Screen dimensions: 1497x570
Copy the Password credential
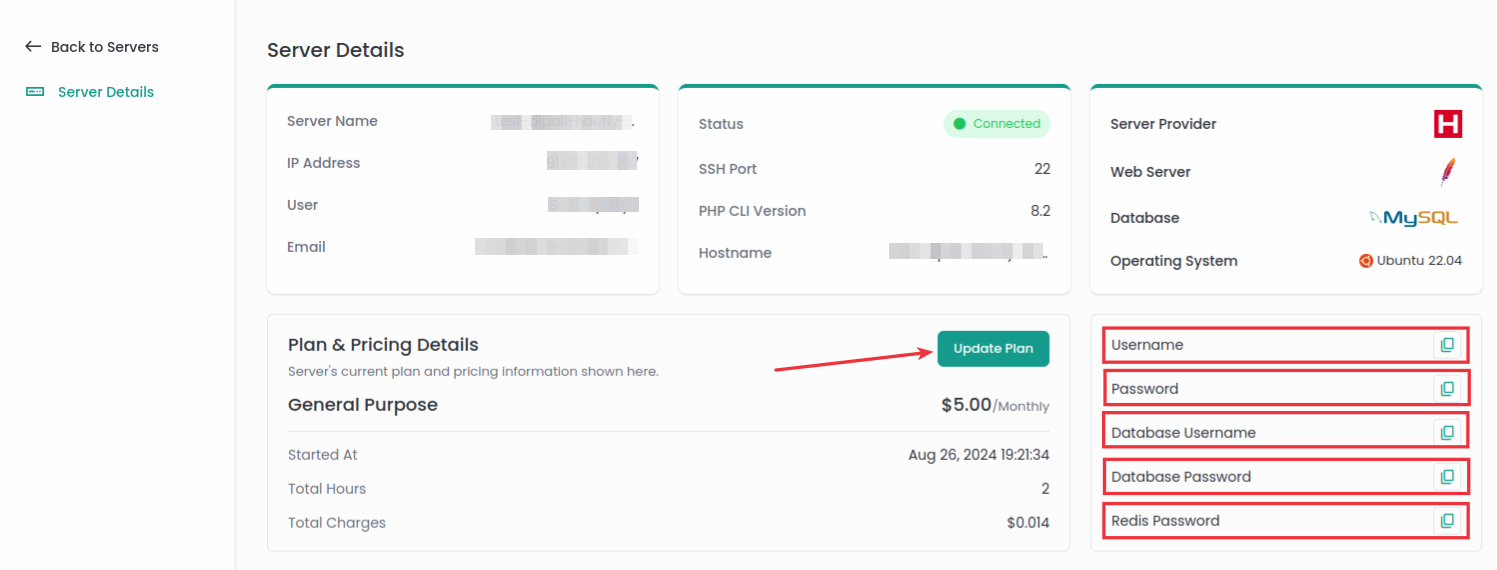1446,389
